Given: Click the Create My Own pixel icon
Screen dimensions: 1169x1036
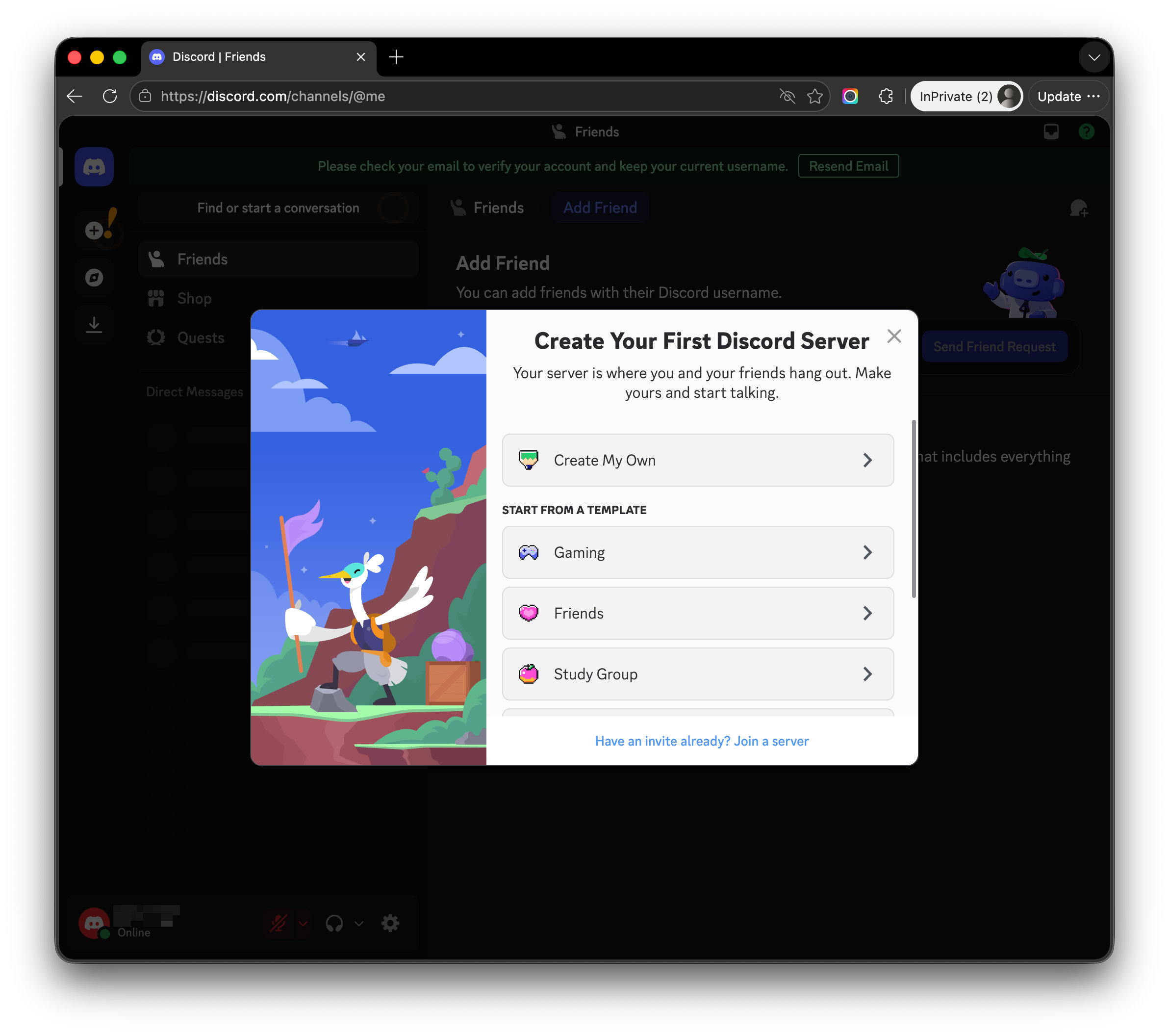Looking at the screenshot, I should coord(529,460).
